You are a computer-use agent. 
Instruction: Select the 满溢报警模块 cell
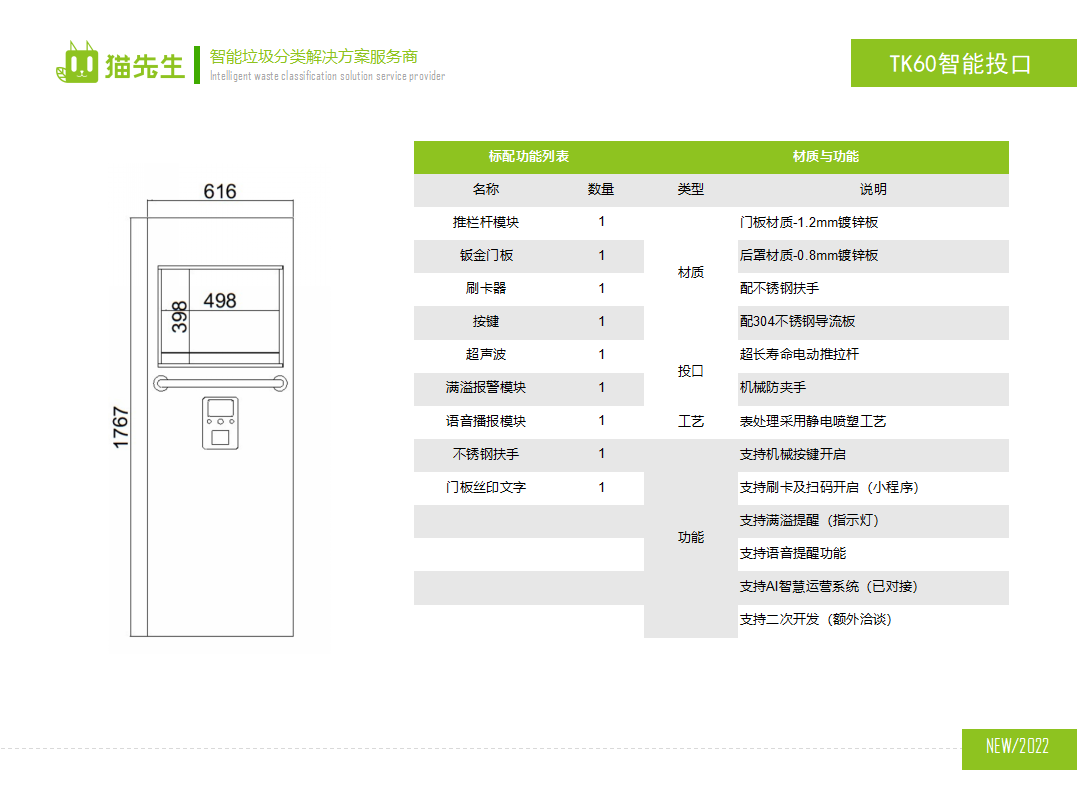coord(486,388)
